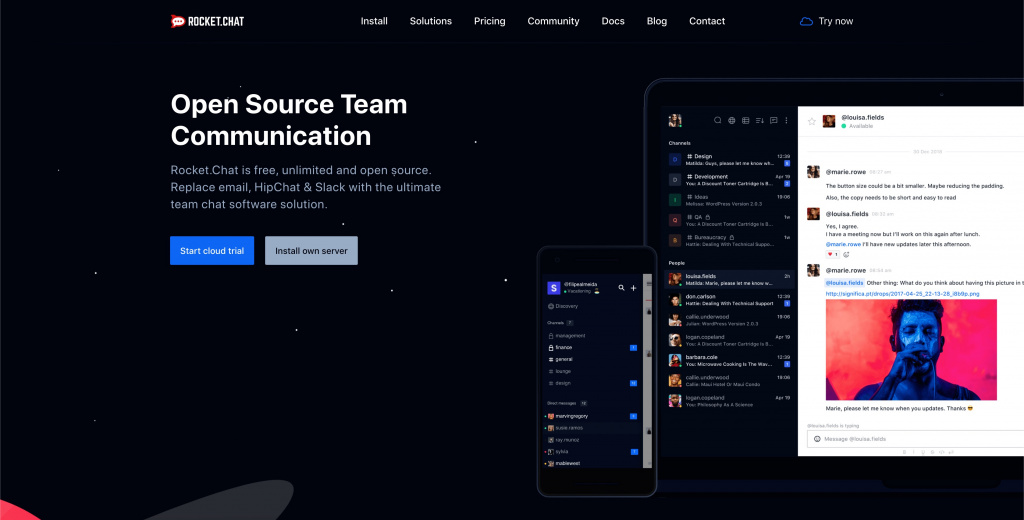Go to the Pricing page

point(489,21)
